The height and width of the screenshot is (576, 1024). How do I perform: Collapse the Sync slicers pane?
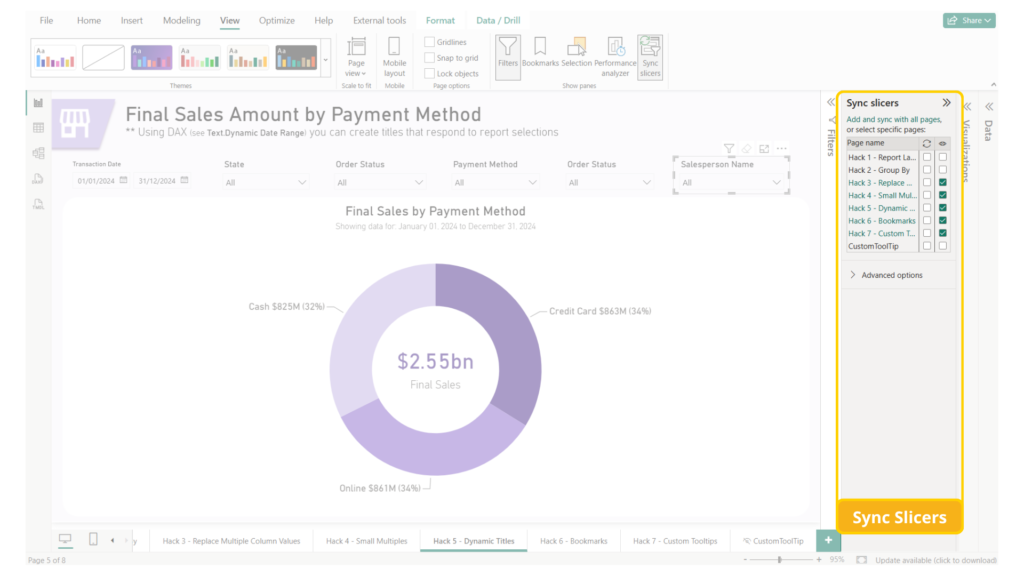[x=946, y=103]
